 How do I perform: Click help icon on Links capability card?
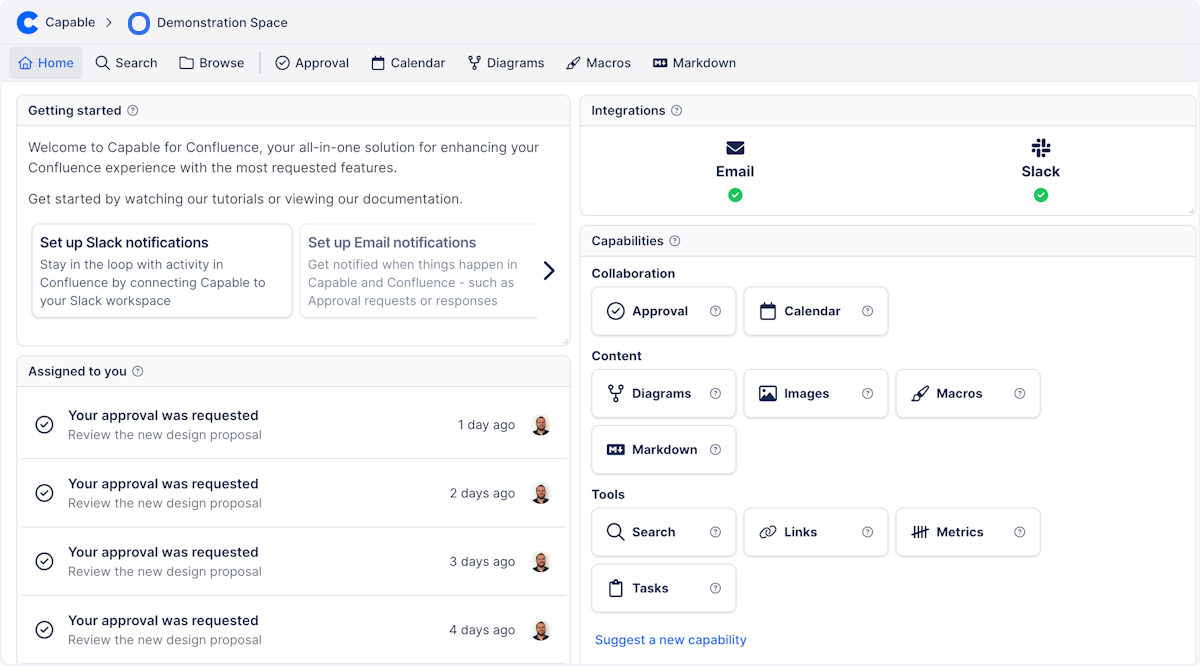tap(867, 532)
